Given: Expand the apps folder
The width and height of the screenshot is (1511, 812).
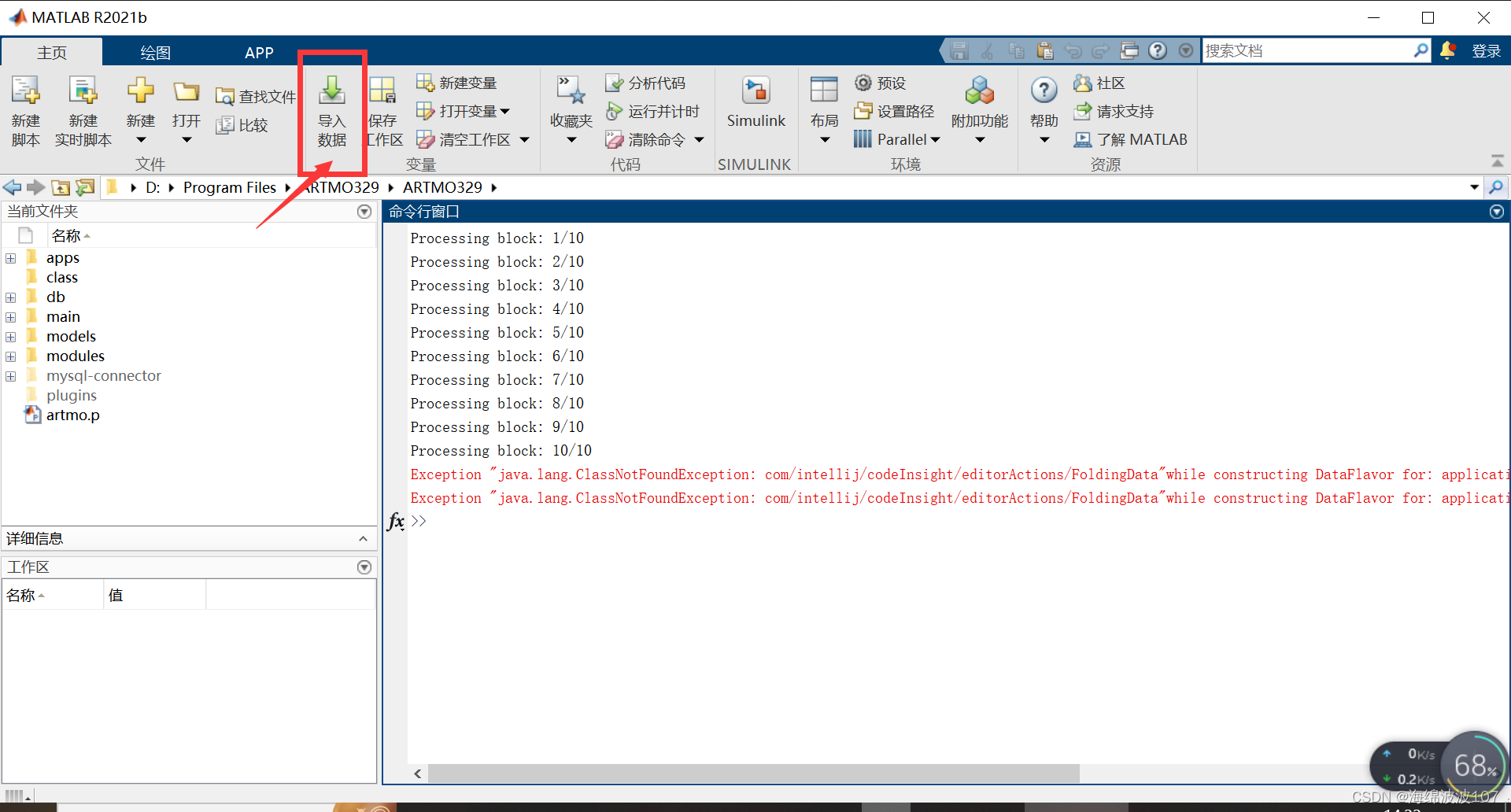Looking at the screenshot, I should (x=11, y=258).
